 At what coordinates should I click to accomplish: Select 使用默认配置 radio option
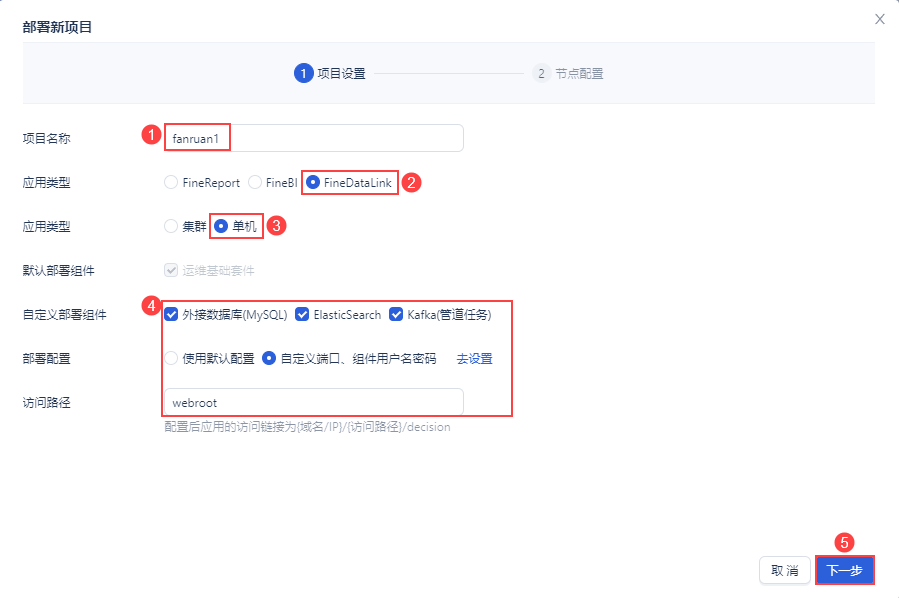coord(171,358)
